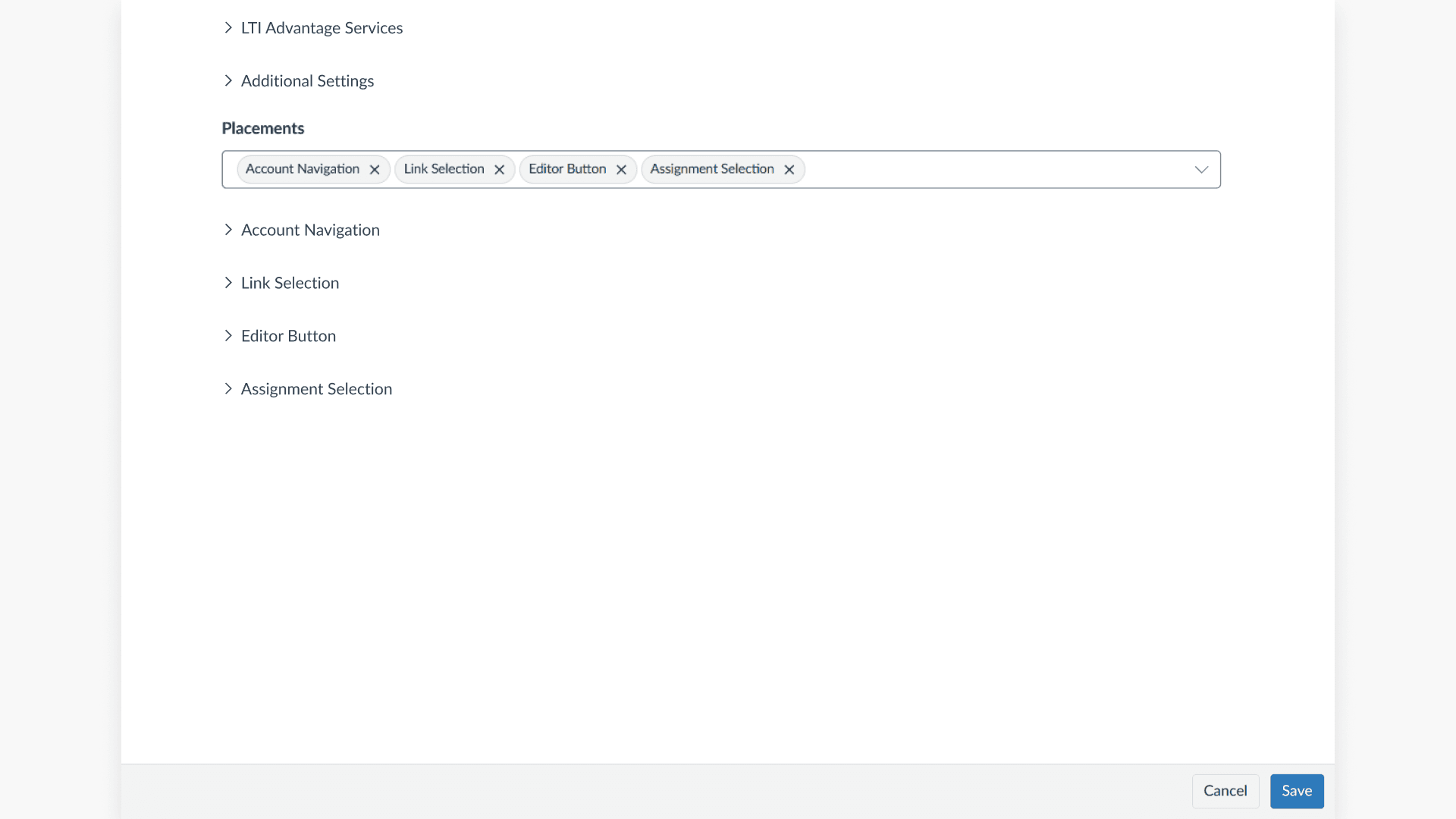Click Assignment Selection section label
Viewport: 1456px width, 819px height.
tap(316, 389)
